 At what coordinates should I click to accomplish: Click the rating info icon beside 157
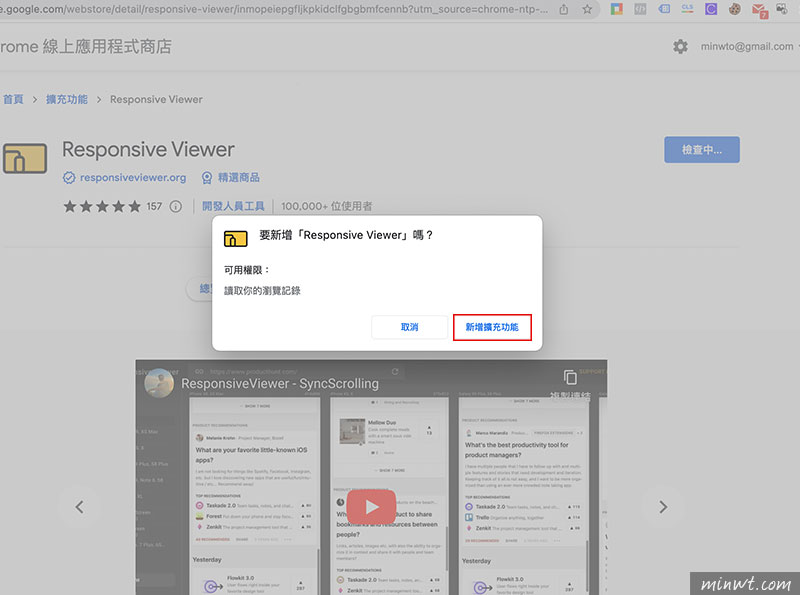[x=176, y=206]
